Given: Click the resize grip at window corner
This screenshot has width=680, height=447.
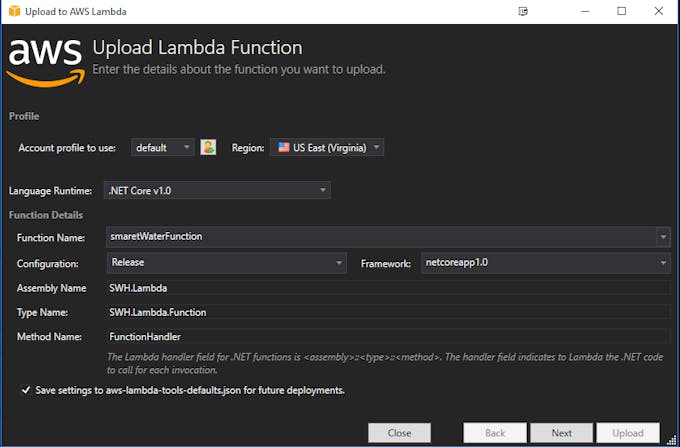Looking at the screenshot, I should (x=672, y=440).
